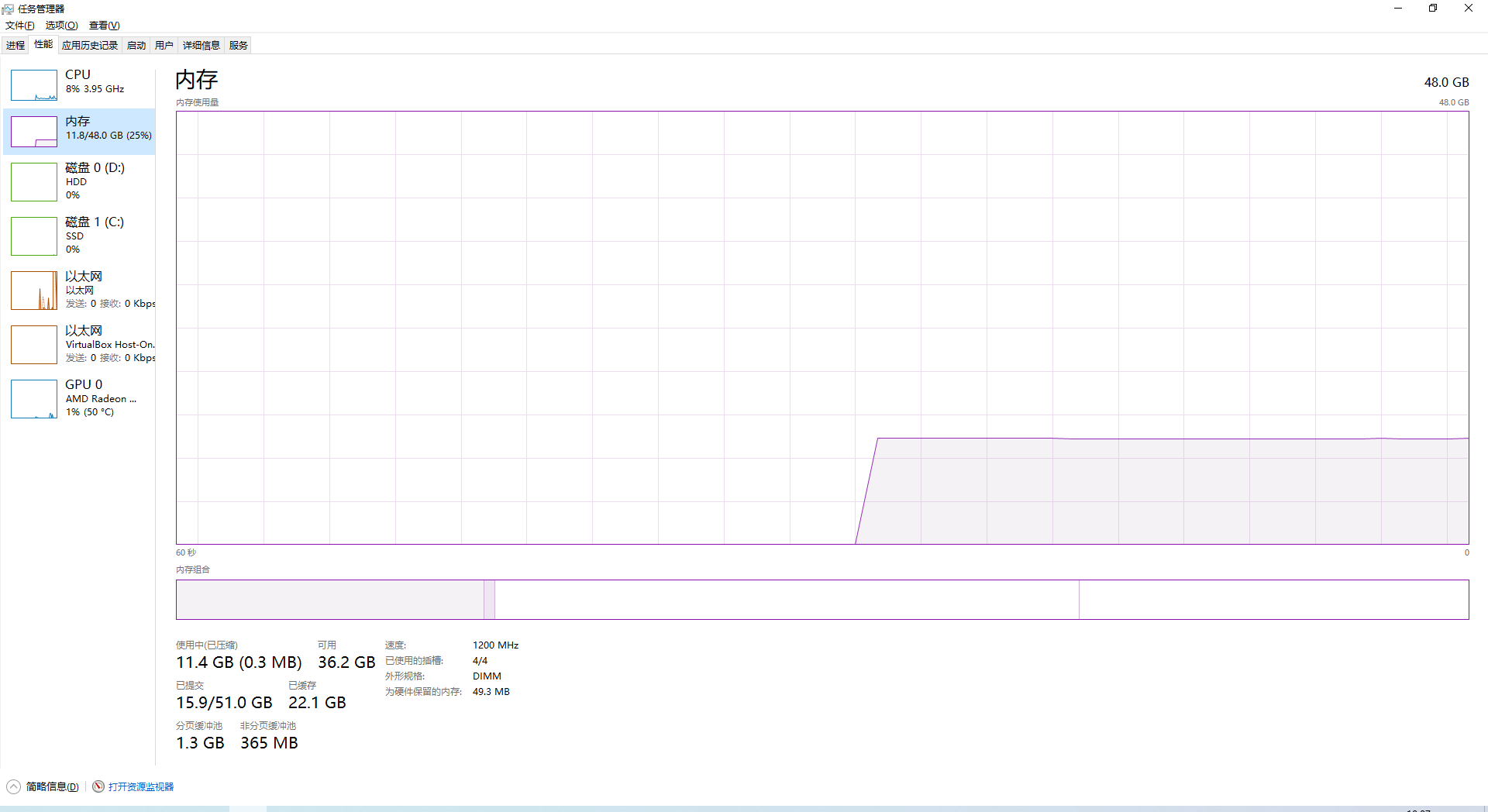
Task: Switch to the 服务 tab
Action: point(239,46)
